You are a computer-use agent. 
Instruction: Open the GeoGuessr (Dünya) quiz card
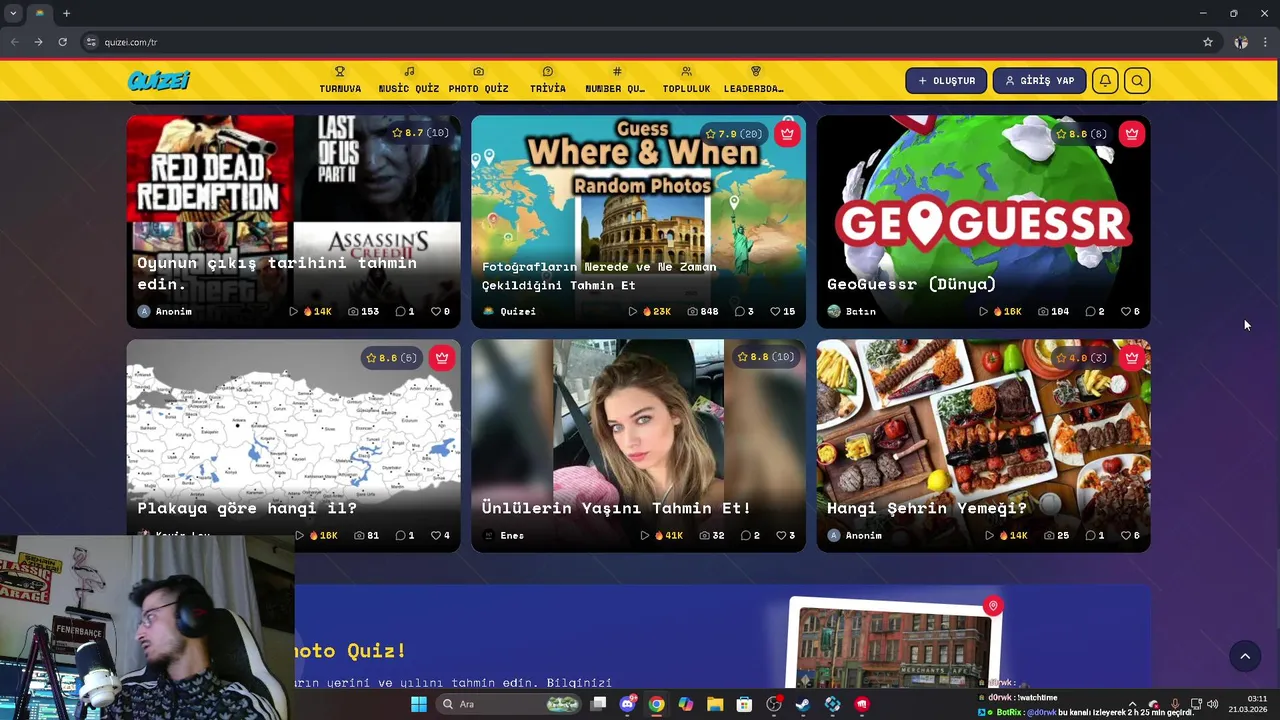(983, 221)
